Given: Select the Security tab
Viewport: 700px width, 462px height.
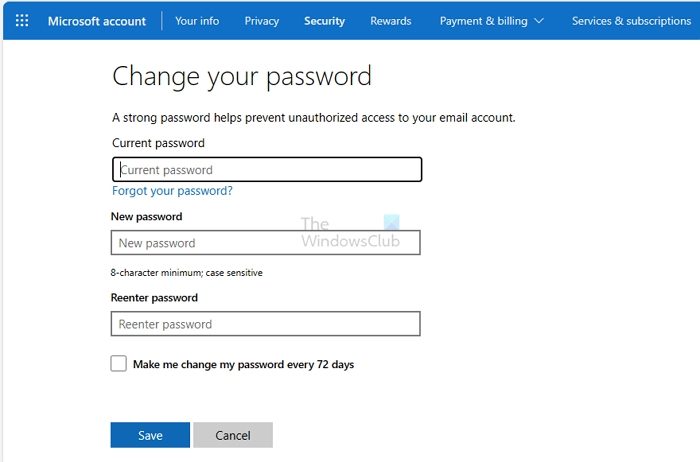Looking at the screenshot, I should [x=324, y=21].
